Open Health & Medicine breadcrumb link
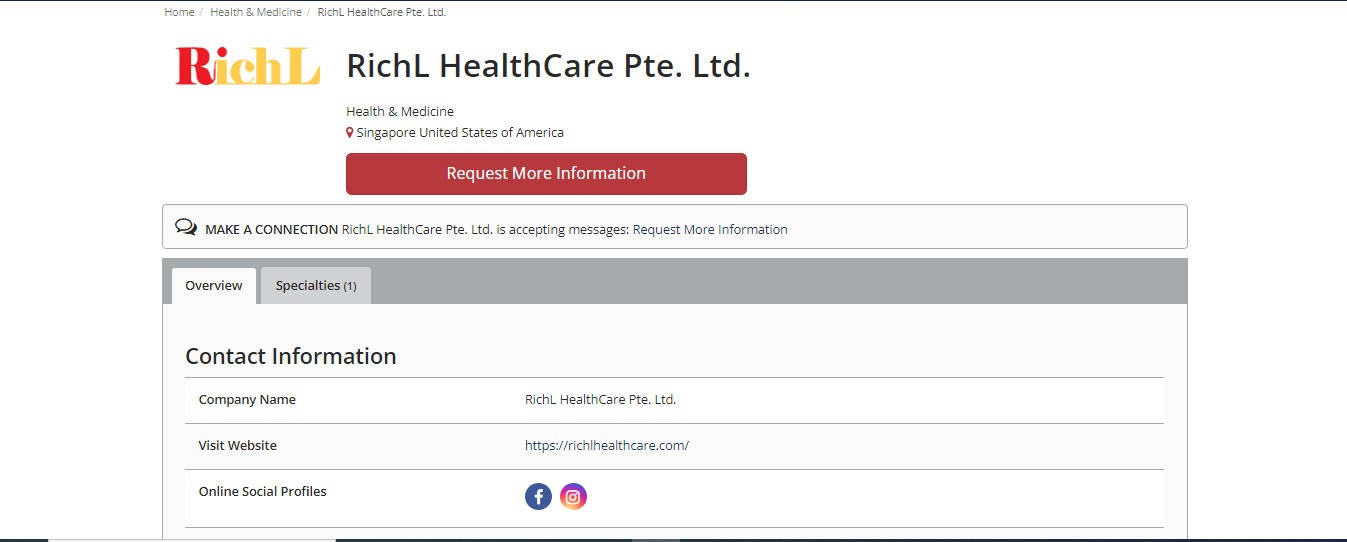Screen dimensions: 1347x542 (256, 12)
